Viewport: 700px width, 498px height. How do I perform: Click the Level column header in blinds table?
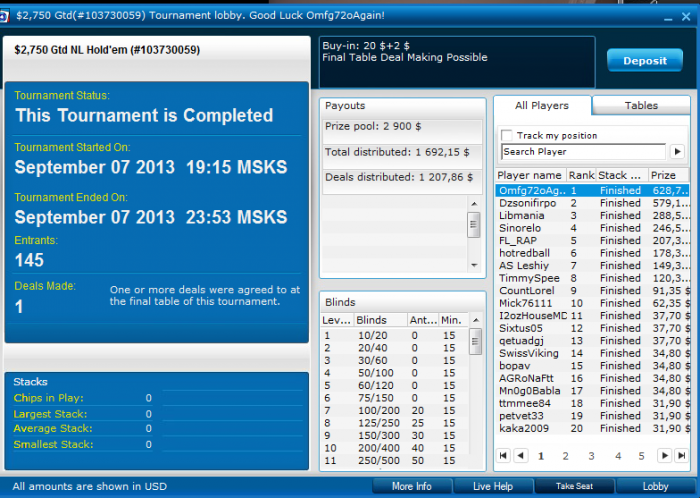(x=337, y=320)
